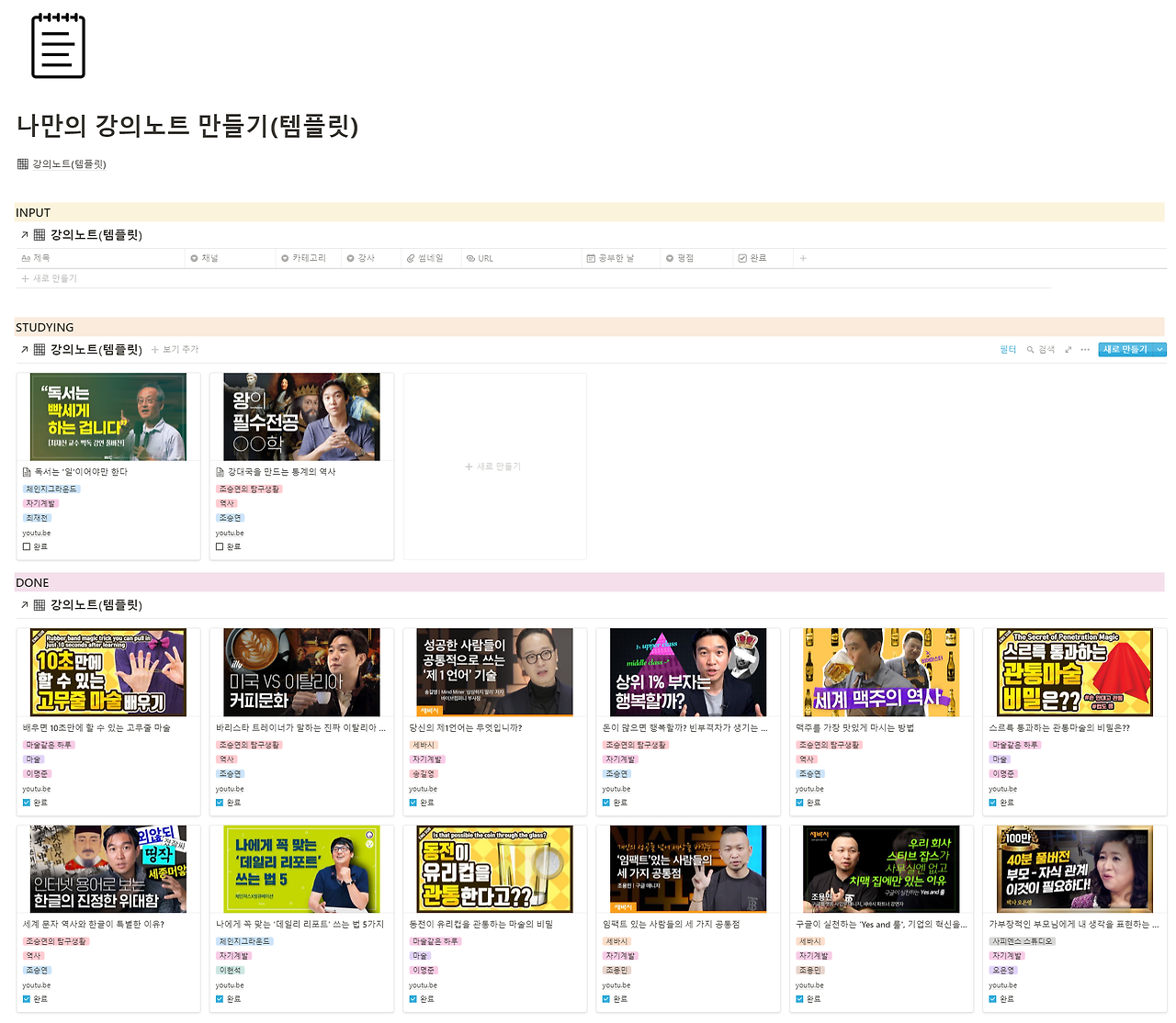Add a new row in the INPUT table
Screen dimensions: 1176x1023
[50, 278]
